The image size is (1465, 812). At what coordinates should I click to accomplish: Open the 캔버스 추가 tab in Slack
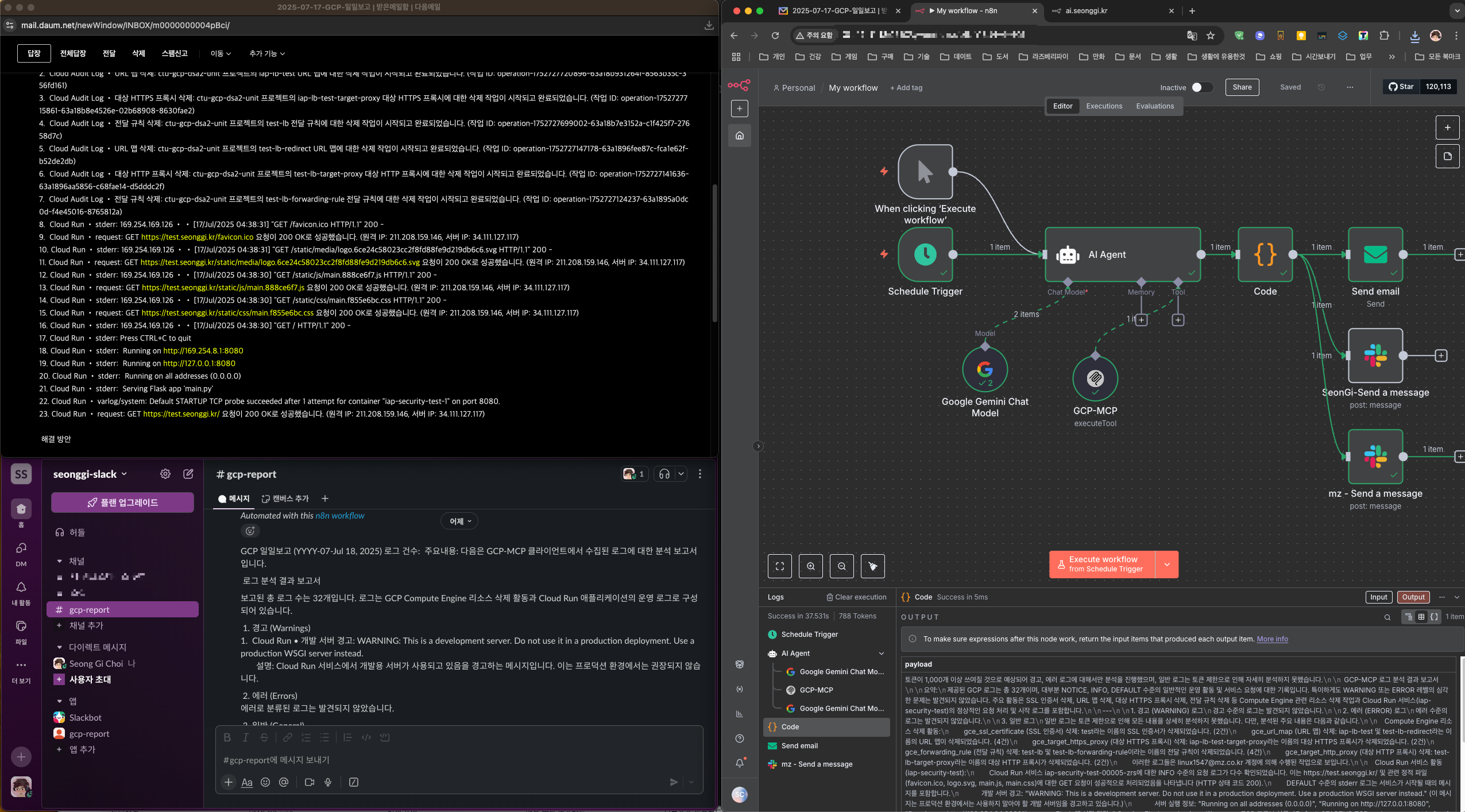[x=285, y=498]
